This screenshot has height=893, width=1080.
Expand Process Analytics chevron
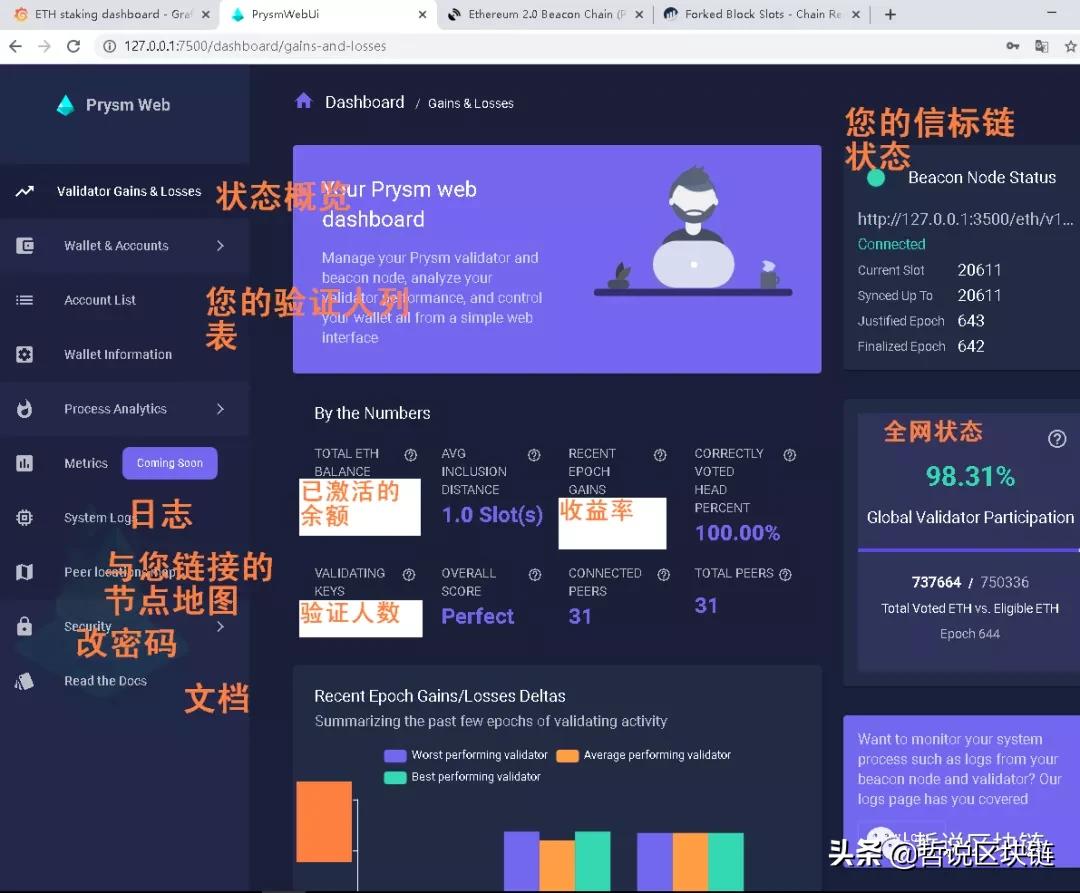[220, 409]
